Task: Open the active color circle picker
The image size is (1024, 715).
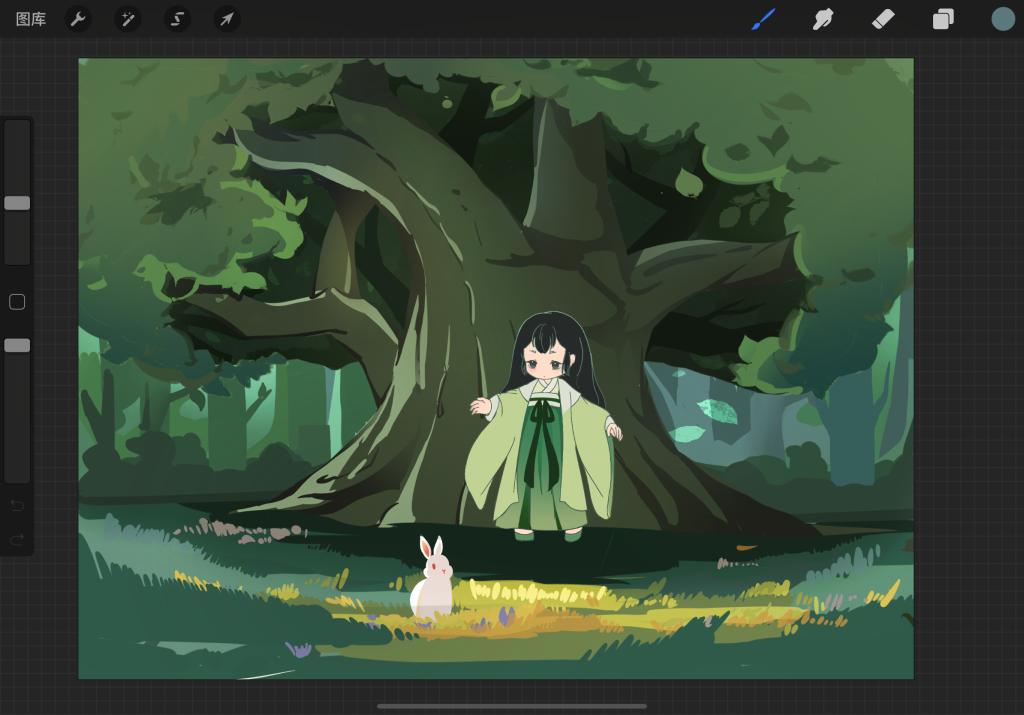Action: click(x=1002, y=19)
